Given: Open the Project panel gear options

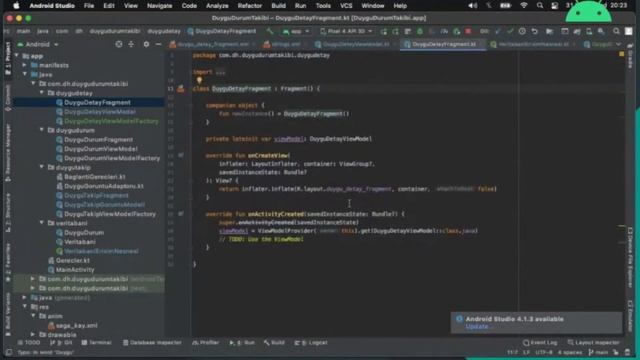Looking at the screenshot, I should pyautogui.click(x=146, y=44).
